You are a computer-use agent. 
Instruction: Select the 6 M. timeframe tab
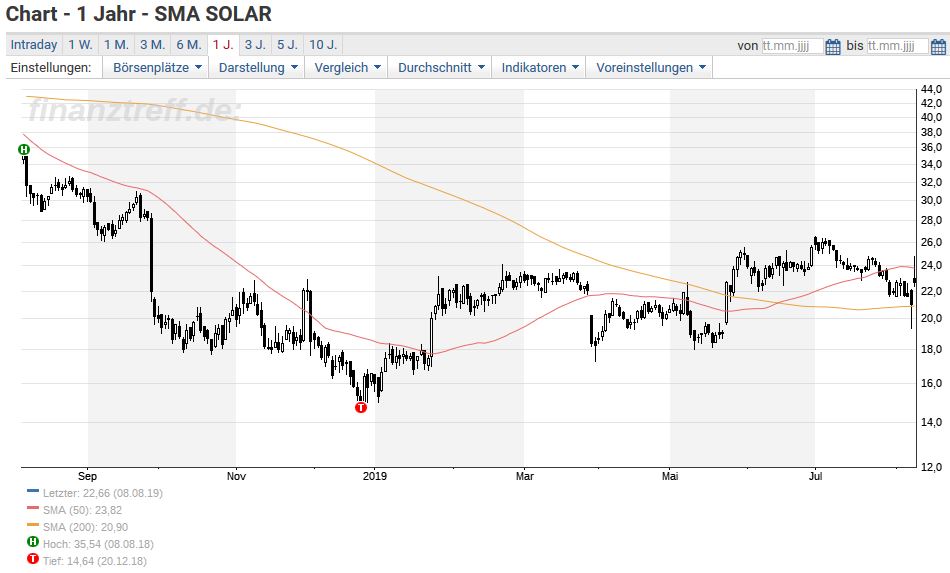coord(189,45)
